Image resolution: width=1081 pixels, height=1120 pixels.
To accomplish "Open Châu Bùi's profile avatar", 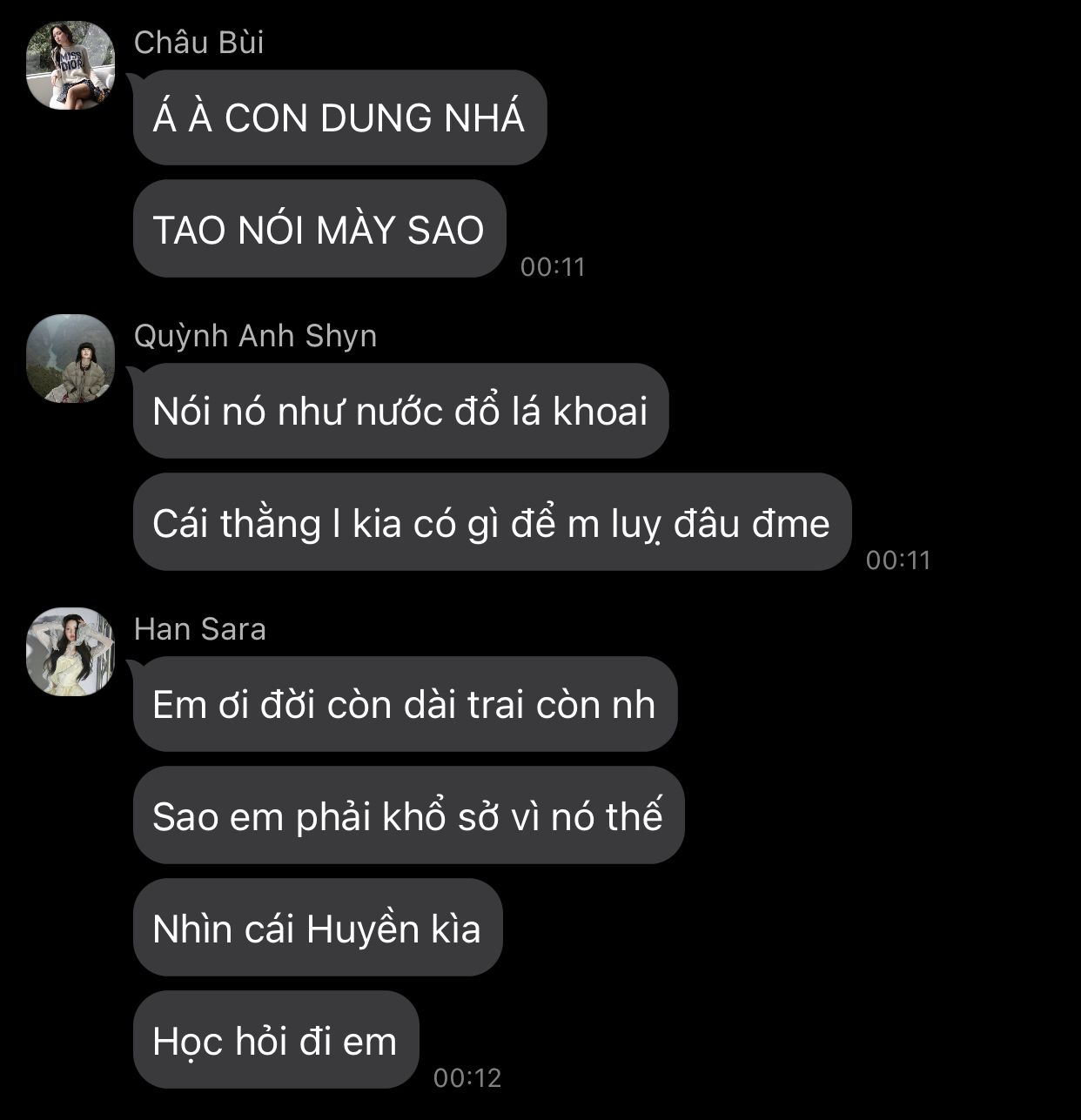I will pos(70,65).
